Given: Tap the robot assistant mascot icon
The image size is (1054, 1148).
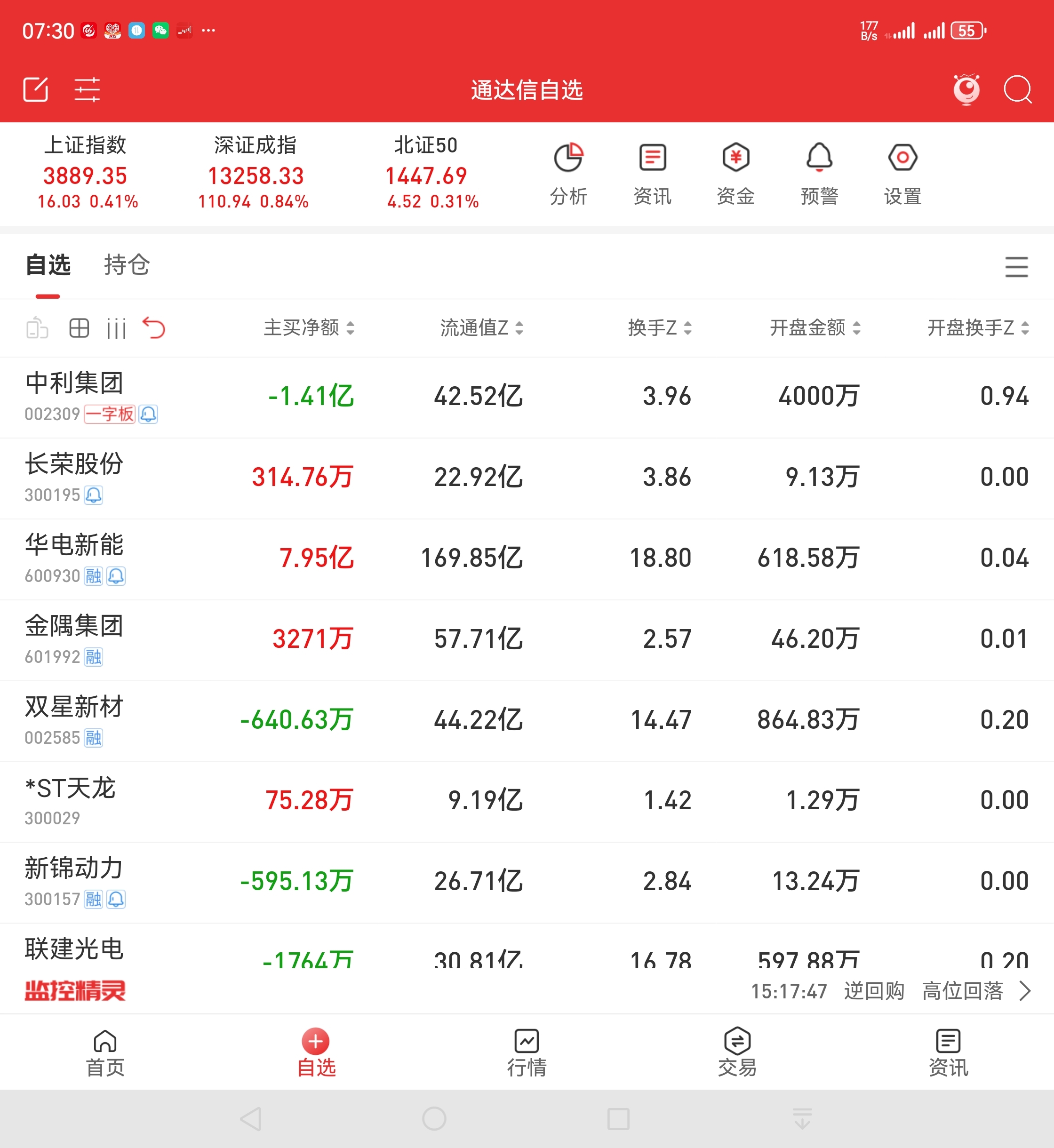Looking at the screenshot, I should point(966,89).
